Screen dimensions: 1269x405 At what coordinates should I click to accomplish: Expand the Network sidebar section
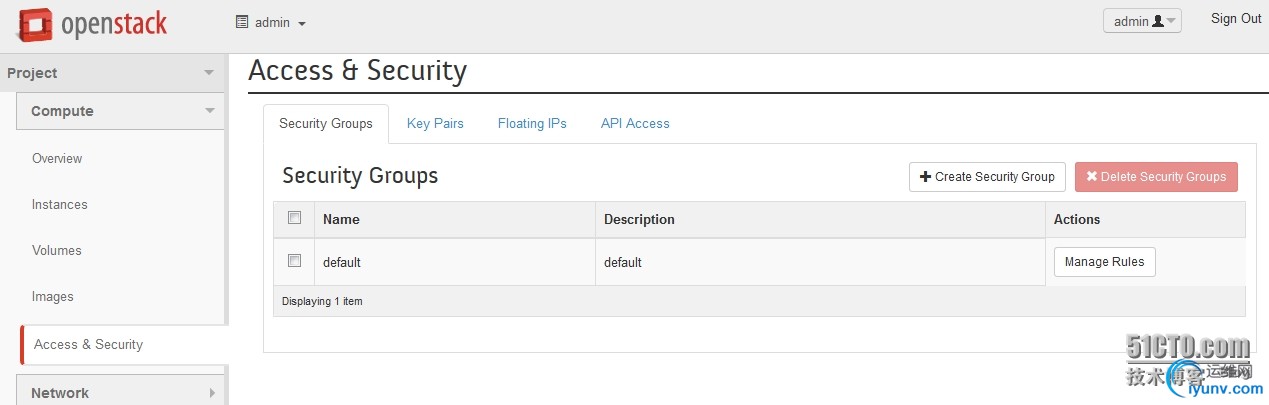click(x=120, y=393)
